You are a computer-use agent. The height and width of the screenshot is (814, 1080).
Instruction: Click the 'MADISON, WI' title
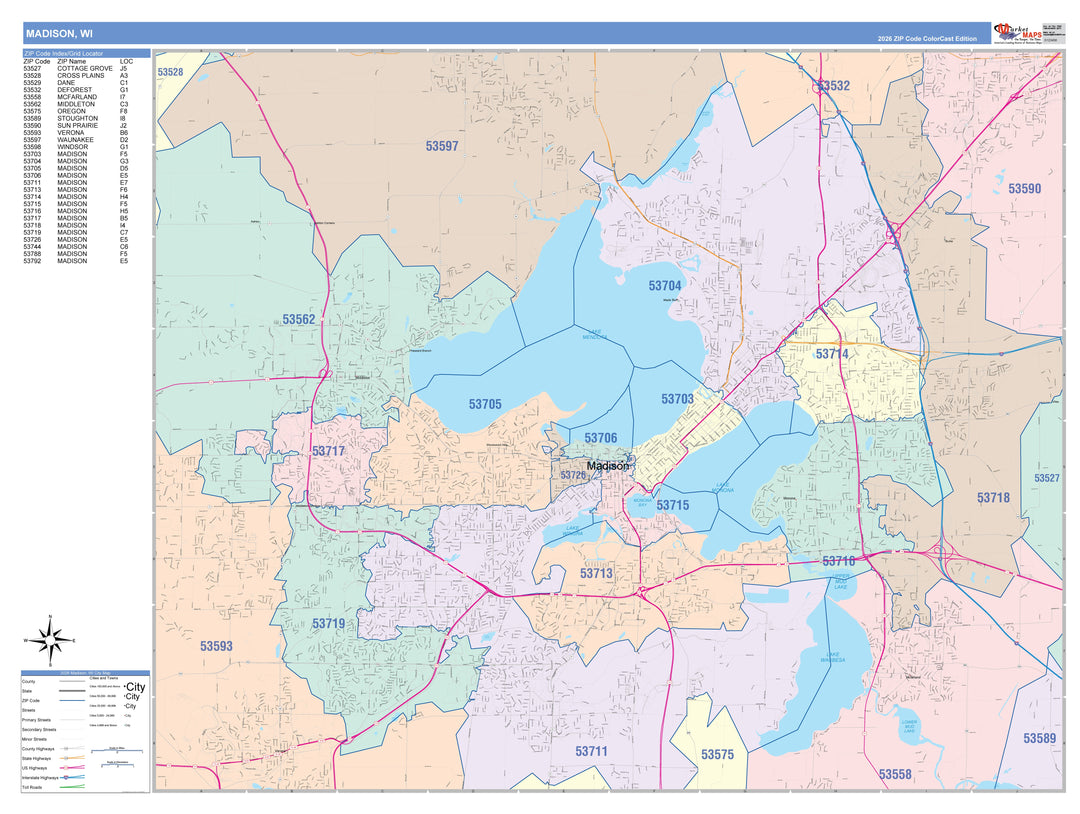pyautogui.click(x=59, y=34)
